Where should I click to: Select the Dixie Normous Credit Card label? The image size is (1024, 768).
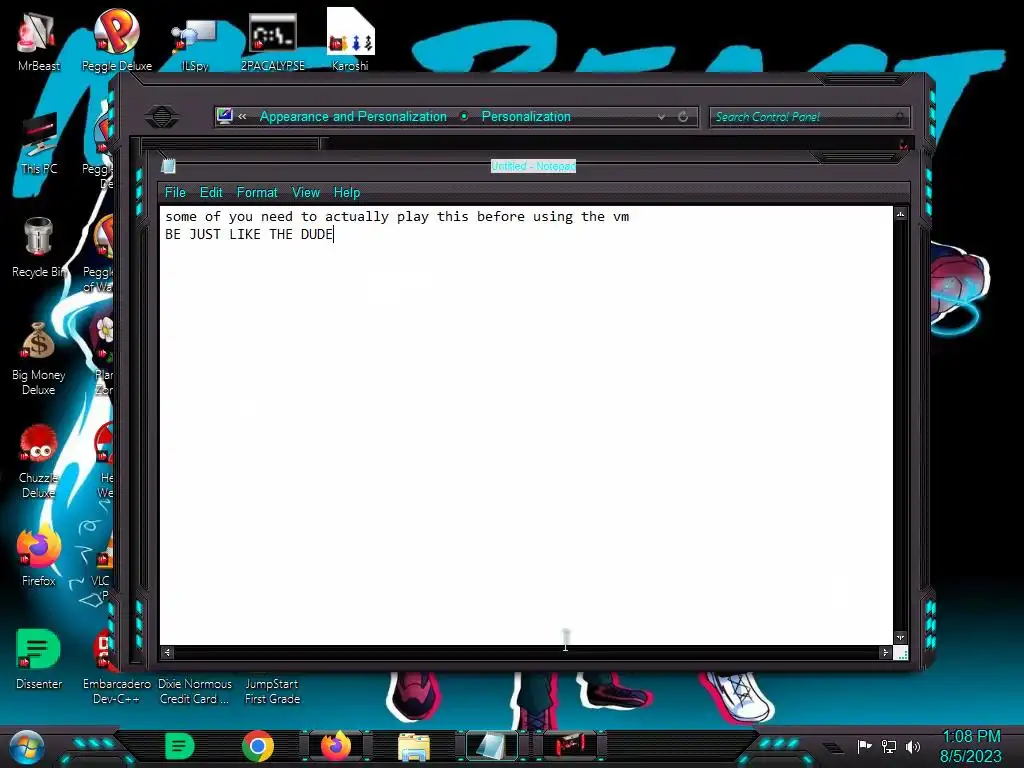(195, 691)
